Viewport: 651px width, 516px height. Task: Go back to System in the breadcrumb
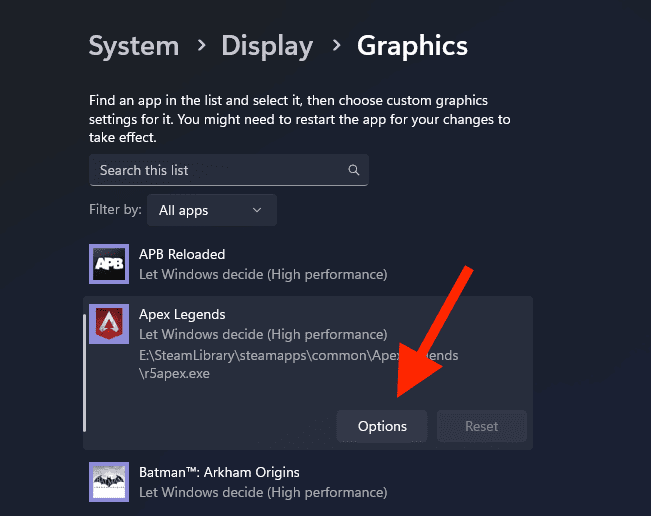pyautogui.click(x=133, y=46)
